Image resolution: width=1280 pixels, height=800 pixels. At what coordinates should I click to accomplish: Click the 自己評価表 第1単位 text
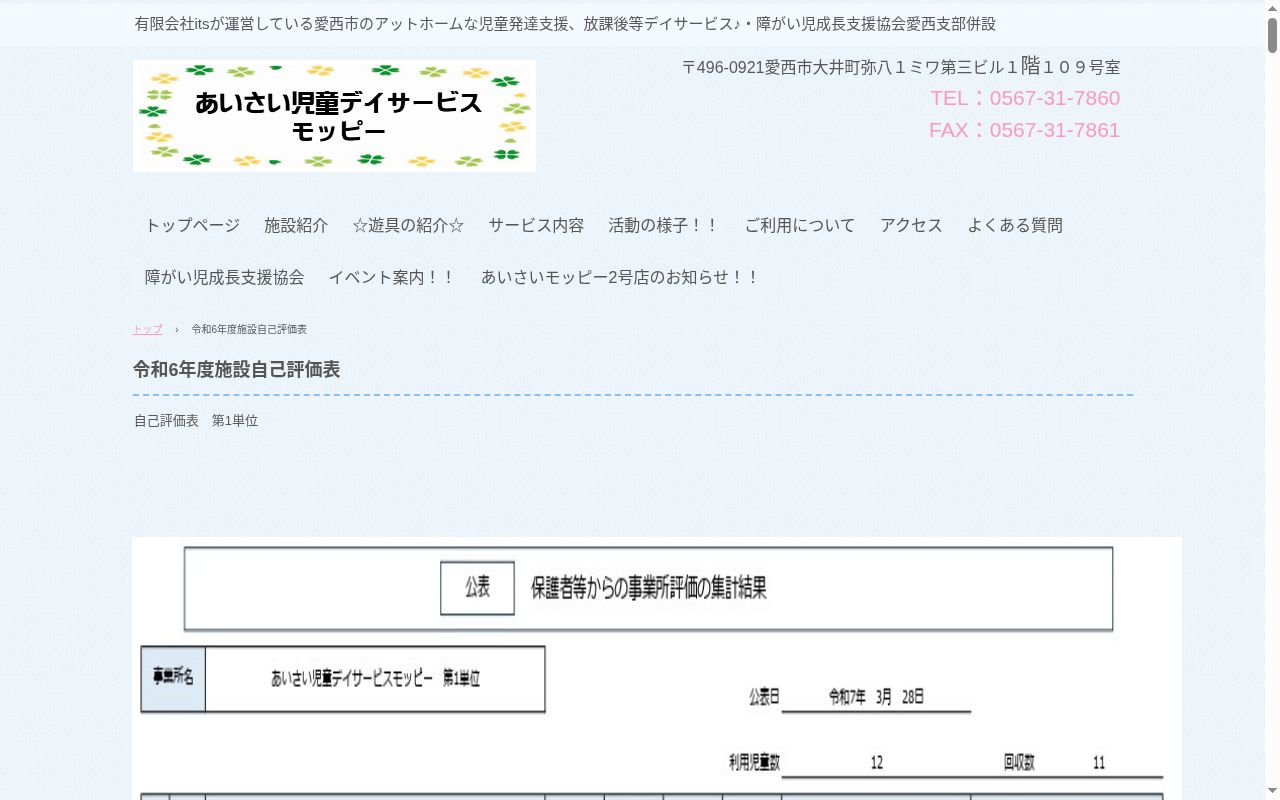(x=196, y=421)
